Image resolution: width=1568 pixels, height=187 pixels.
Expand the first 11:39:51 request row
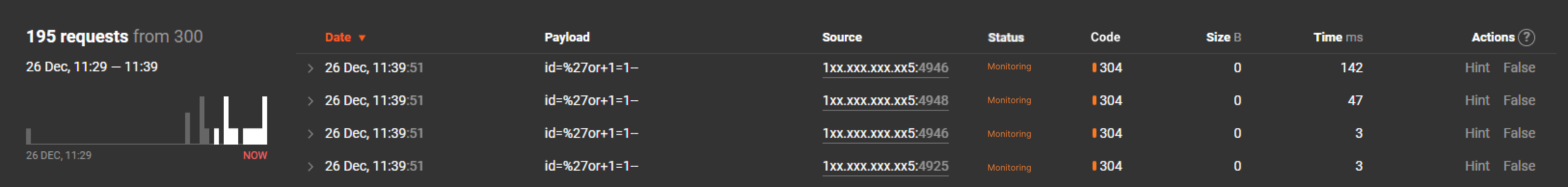tap(311, 68)
